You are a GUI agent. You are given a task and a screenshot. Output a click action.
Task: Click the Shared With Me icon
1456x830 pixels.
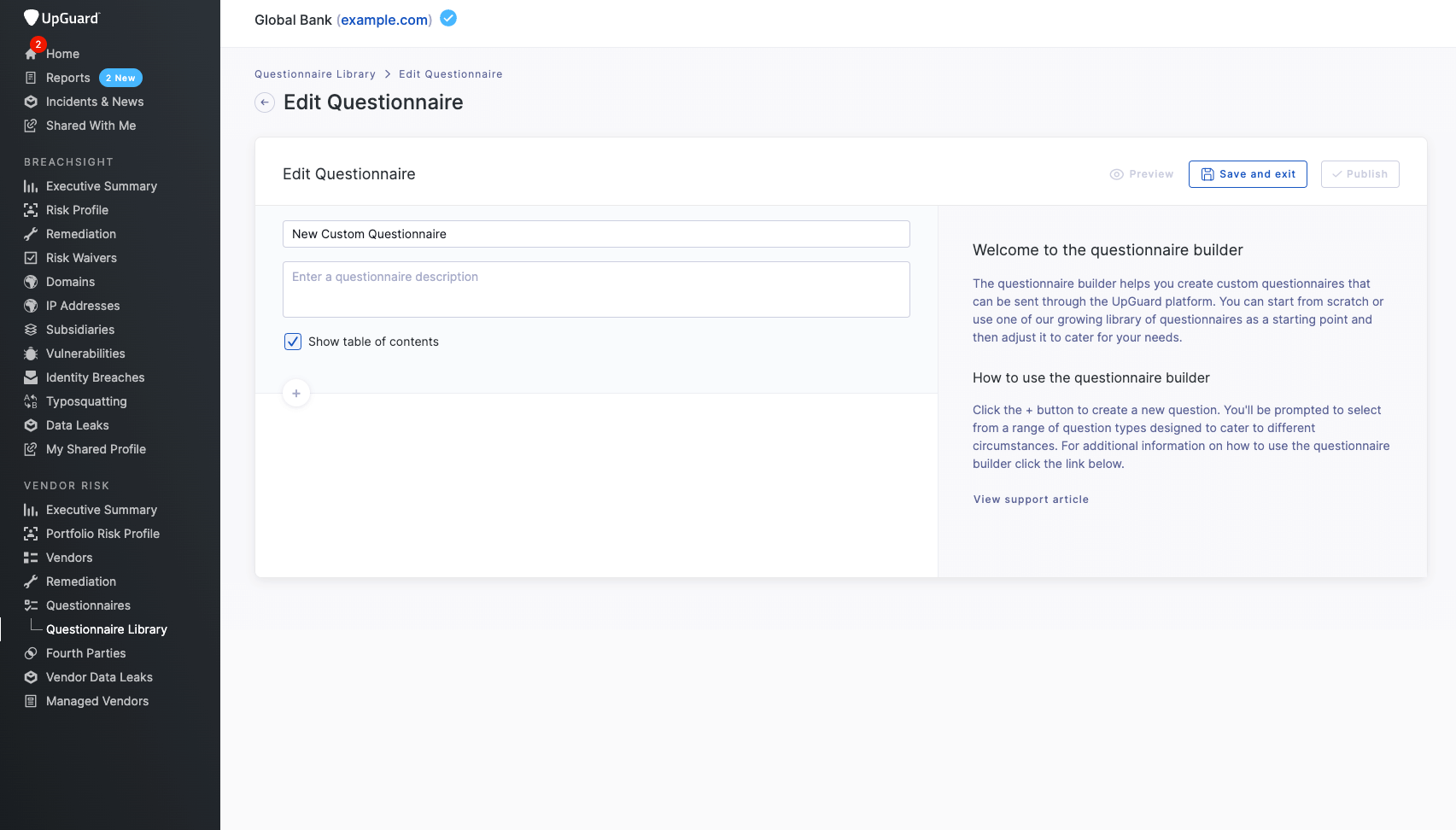[31, 126]
